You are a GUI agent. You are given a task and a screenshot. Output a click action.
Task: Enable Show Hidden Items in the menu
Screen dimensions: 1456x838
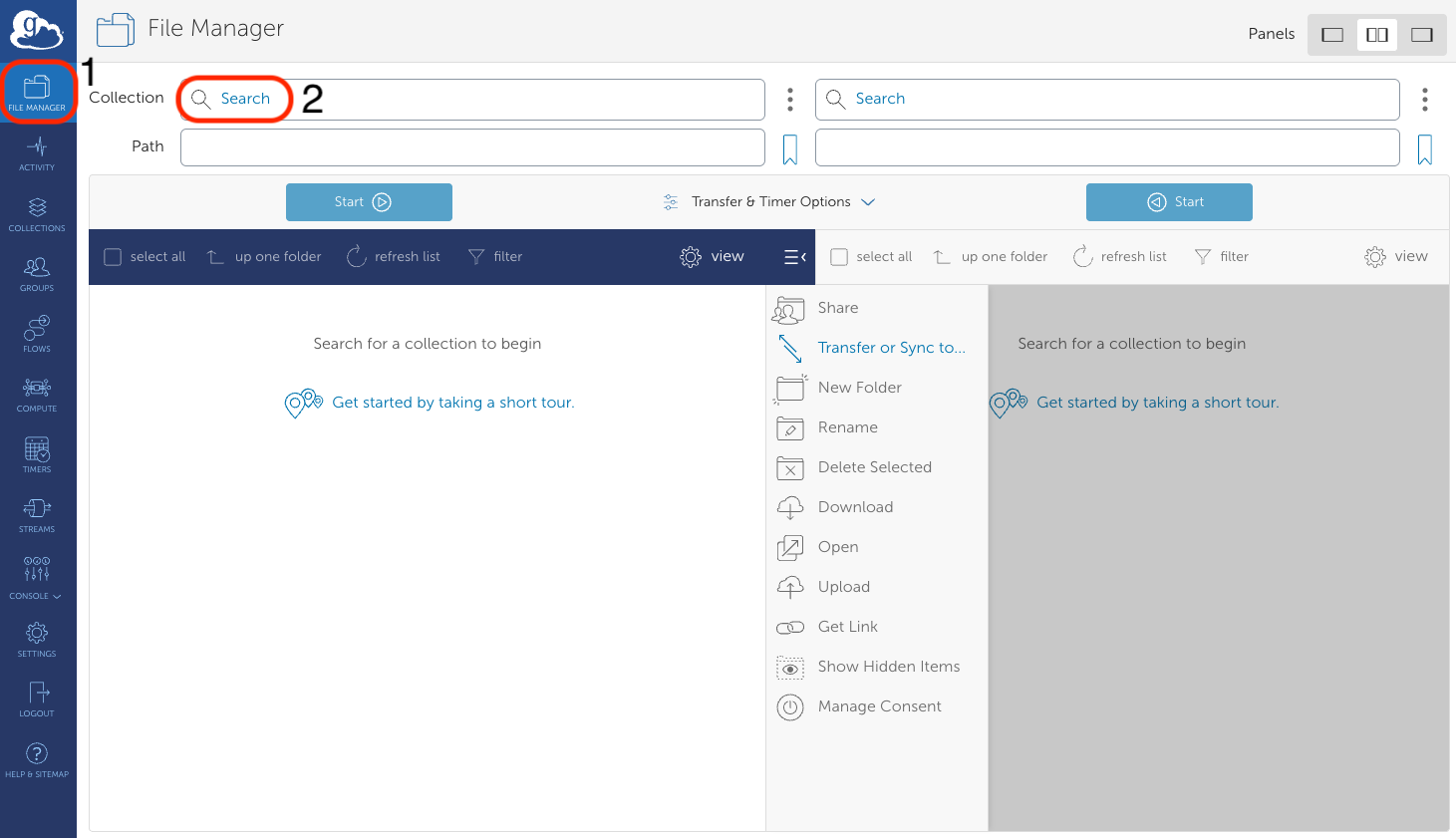click(x=888, y=666)
